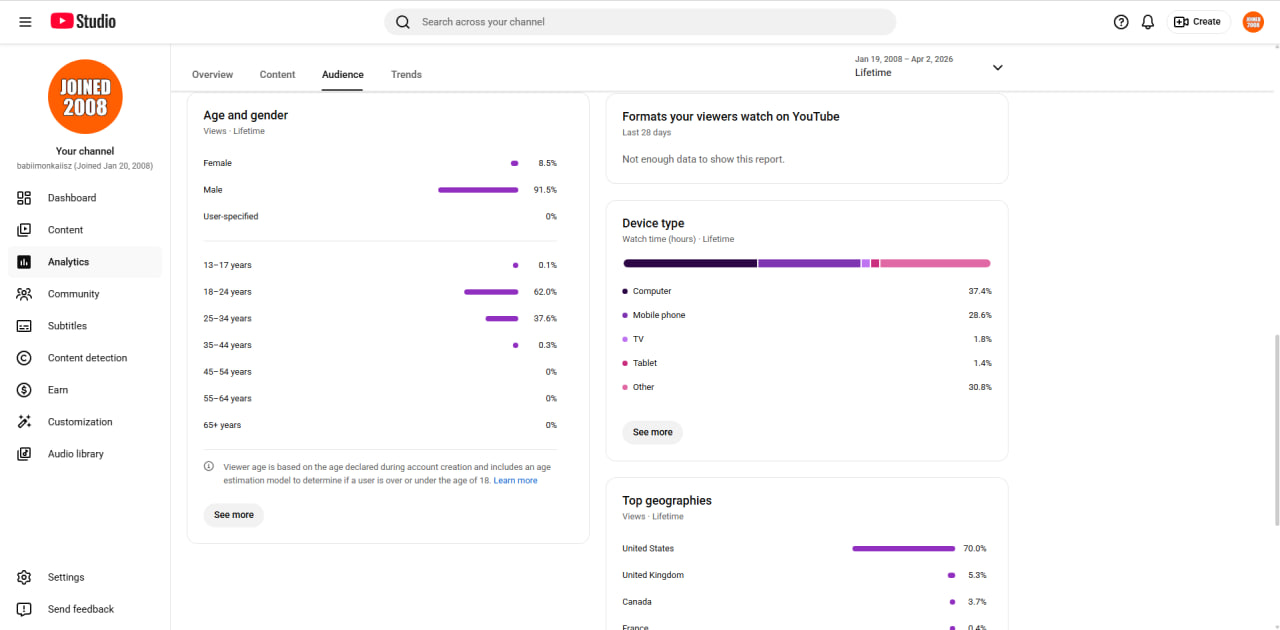Open the help question mark icon
Viewport: 1280px width, 630px height.
tap(1121, 22)
